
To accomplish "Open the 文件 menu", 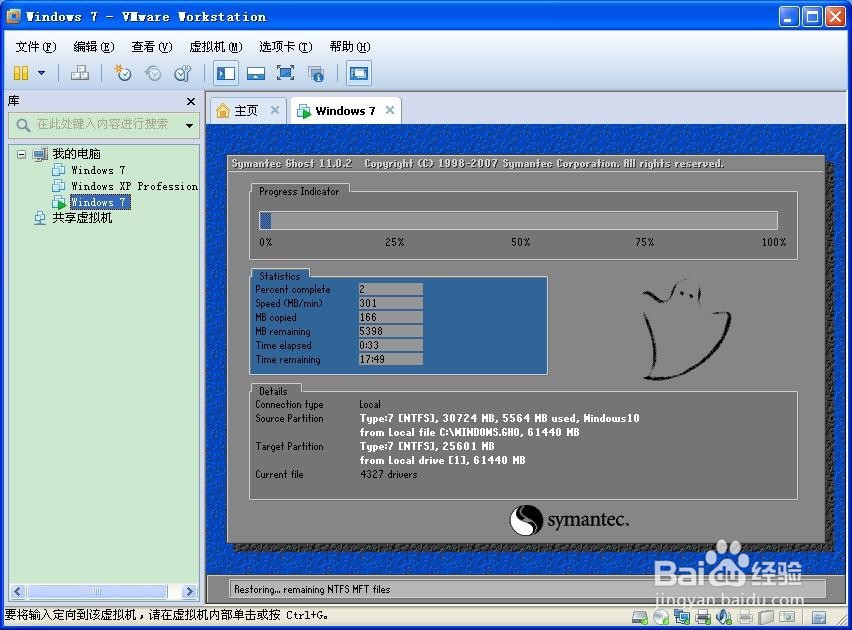I will 35,47.
